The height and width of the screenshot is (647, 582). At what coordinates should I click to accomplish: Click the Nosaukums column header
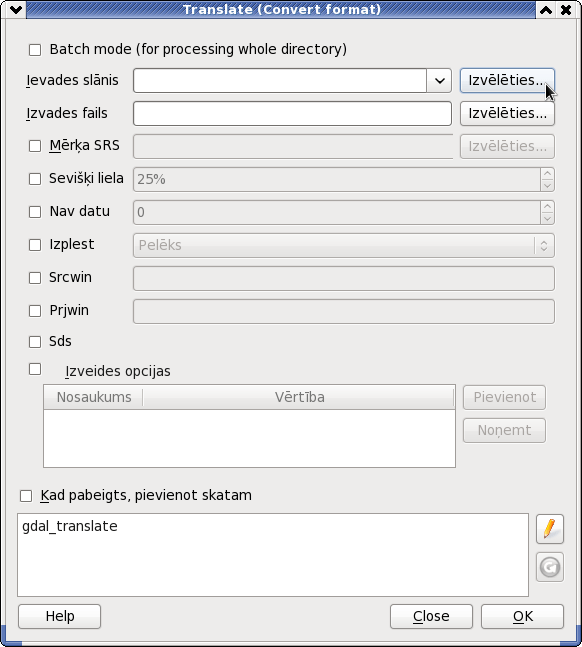(94, 397)
